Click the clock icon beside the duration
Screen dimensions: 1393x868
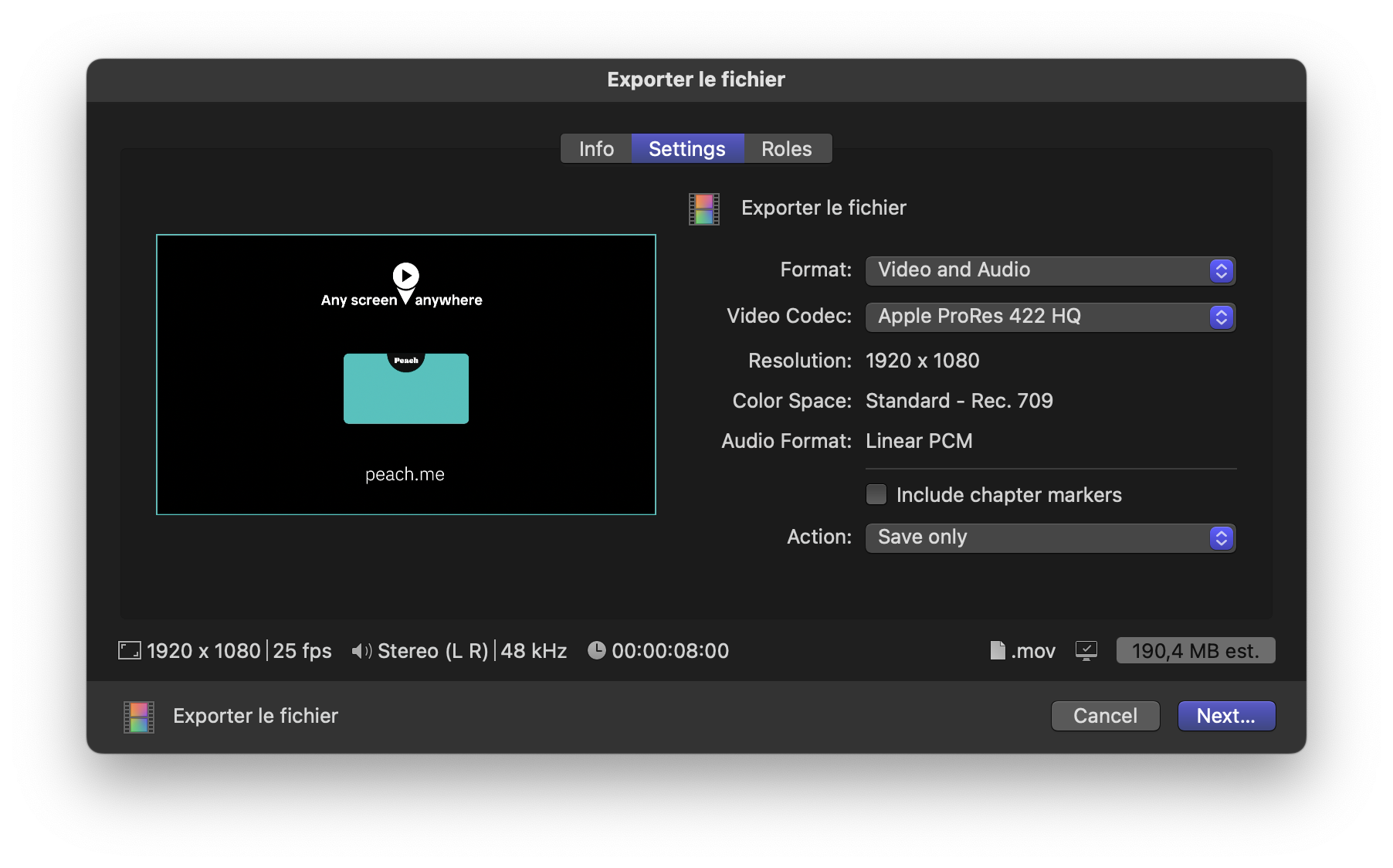click(x=596, y=650)
